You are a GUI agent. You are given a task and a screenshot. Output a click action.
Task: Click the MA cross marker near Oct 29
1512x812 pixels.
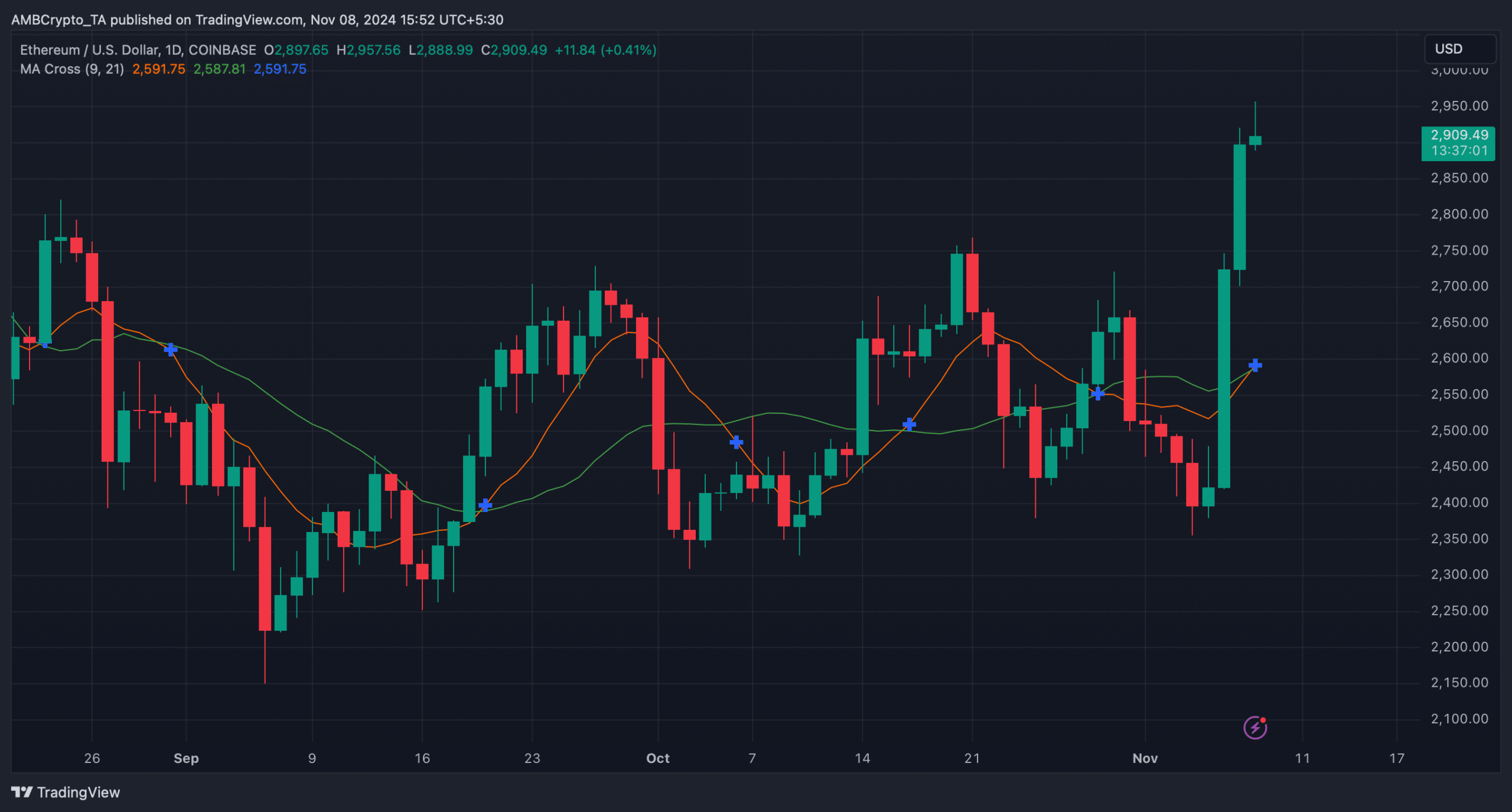(1097, 393)
